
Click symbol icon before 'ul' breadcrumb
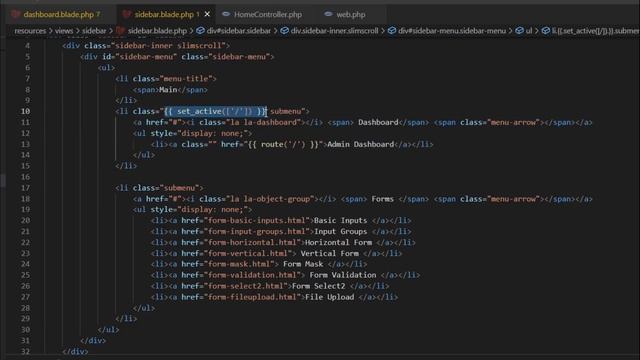click(519, 31)
